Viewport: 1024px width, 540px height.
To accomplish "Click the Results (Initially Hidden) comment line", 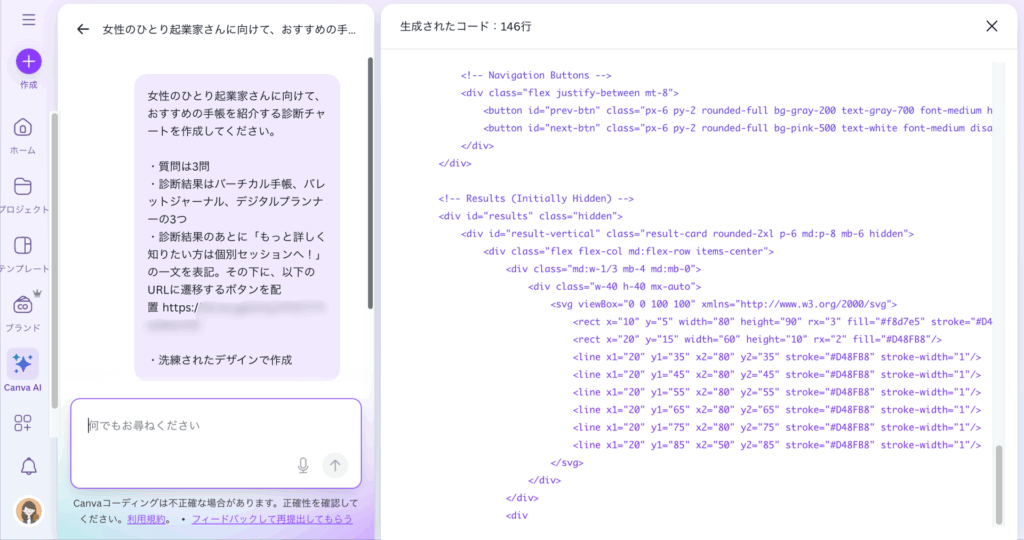I will 536,199.
